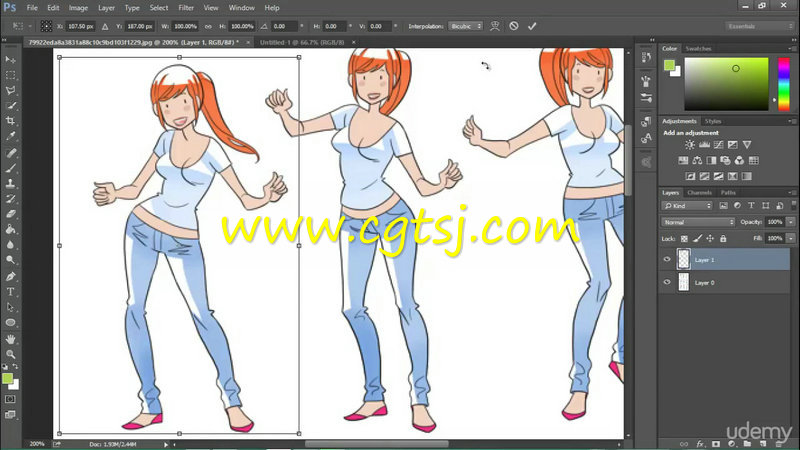This screenshot has width=800, height=450.
Task: Open the Normal blend mode dropdown
Action: coord(698,222)
